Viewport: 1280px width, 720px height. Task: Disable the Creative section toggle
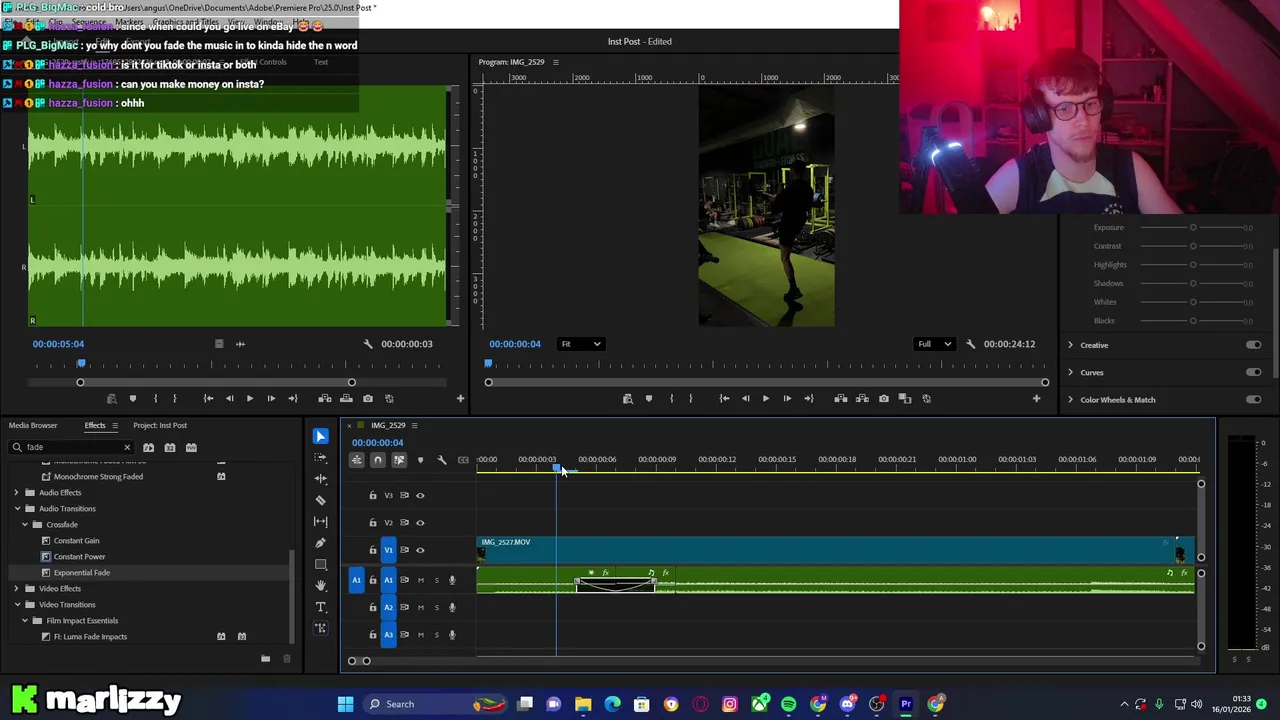click(1253, 345)
